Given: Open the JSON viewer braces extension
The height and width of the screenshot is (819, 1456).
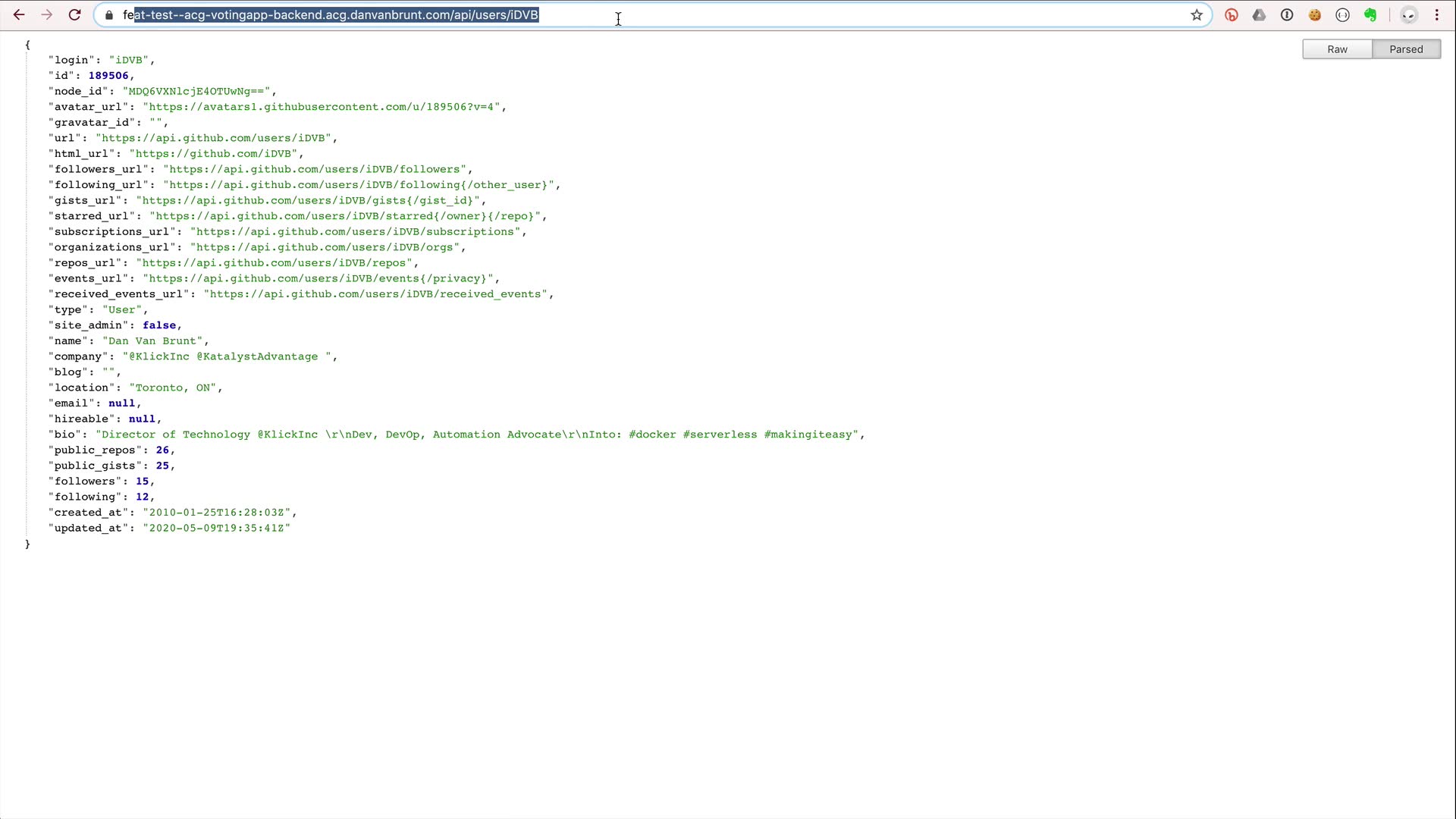Looking at the screenshot, I should click(x=1342, y=15).
